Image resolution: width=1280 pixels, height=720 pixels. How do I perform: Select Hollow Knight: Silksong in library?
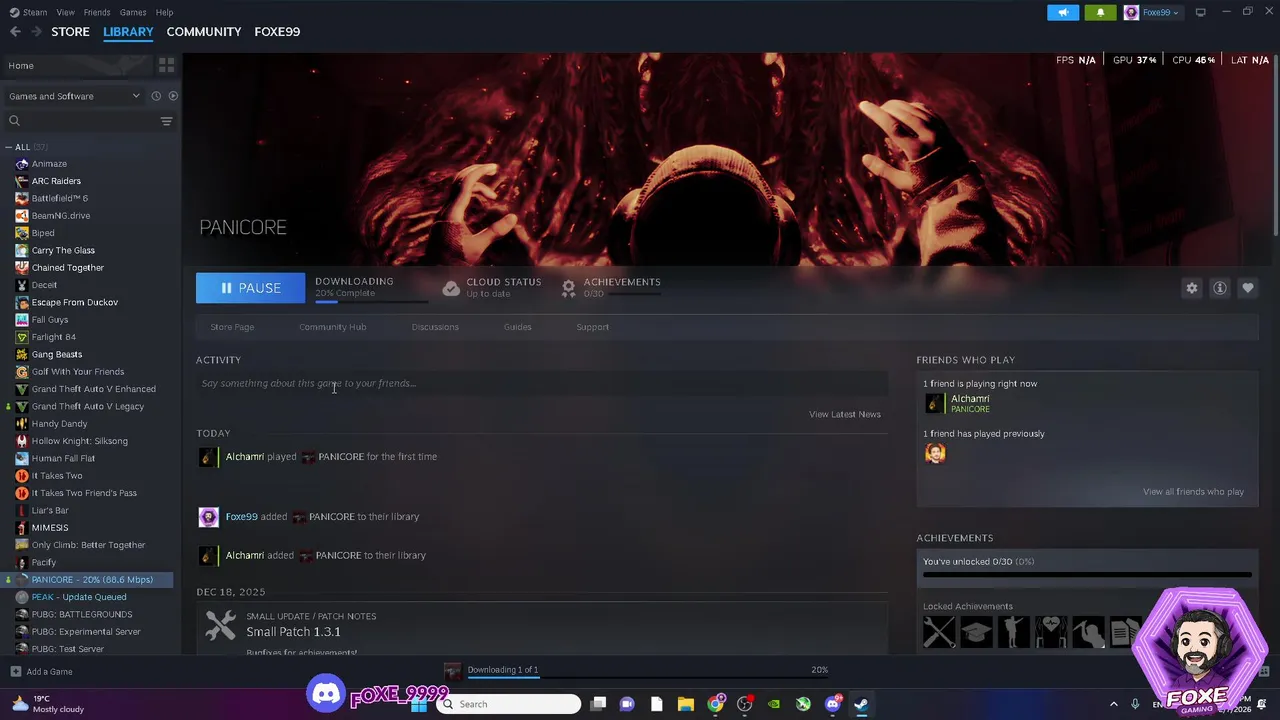(79, 441)
